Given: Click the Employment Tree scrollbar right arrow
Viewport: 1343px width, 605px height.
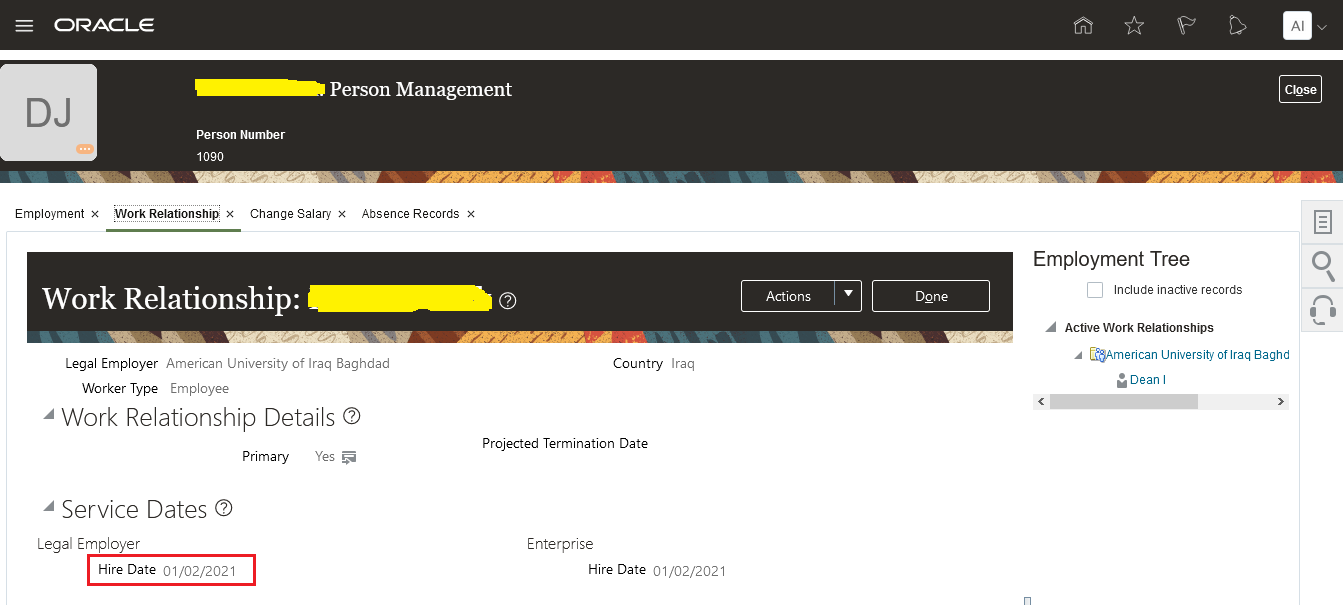Looking at the screenshot, I should [x=1280, y=401].
